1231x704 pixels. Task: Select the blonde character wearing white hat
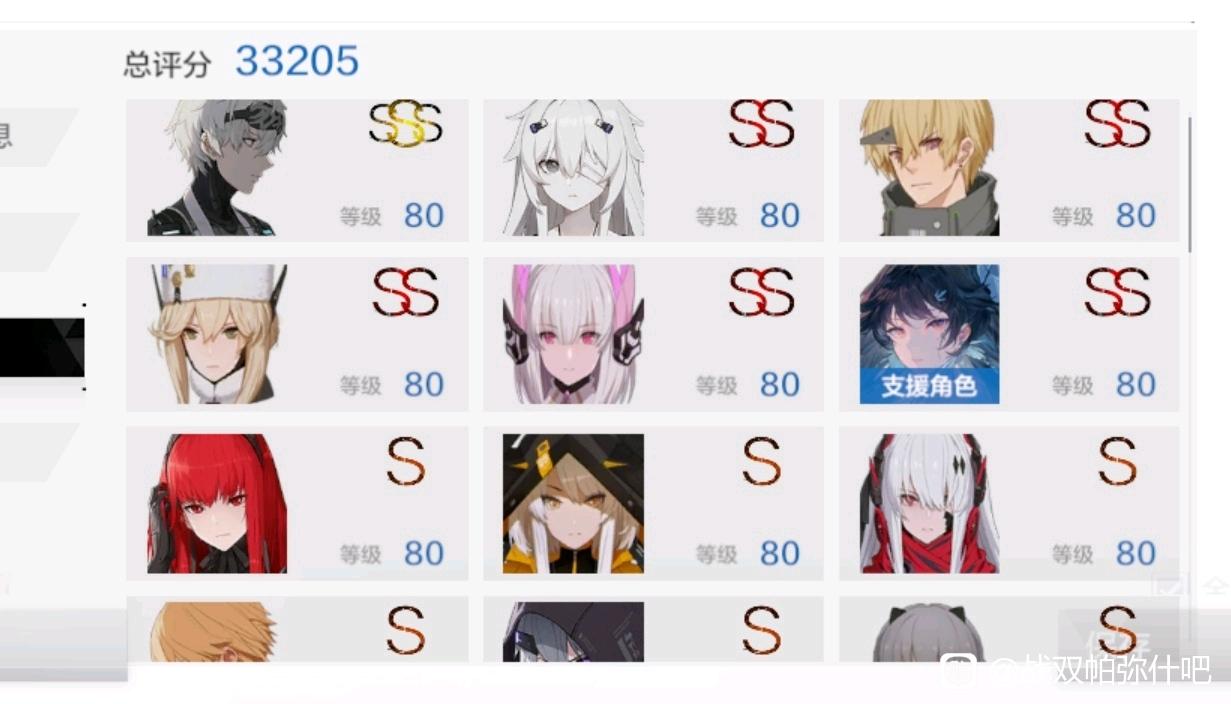click(217, 334)
